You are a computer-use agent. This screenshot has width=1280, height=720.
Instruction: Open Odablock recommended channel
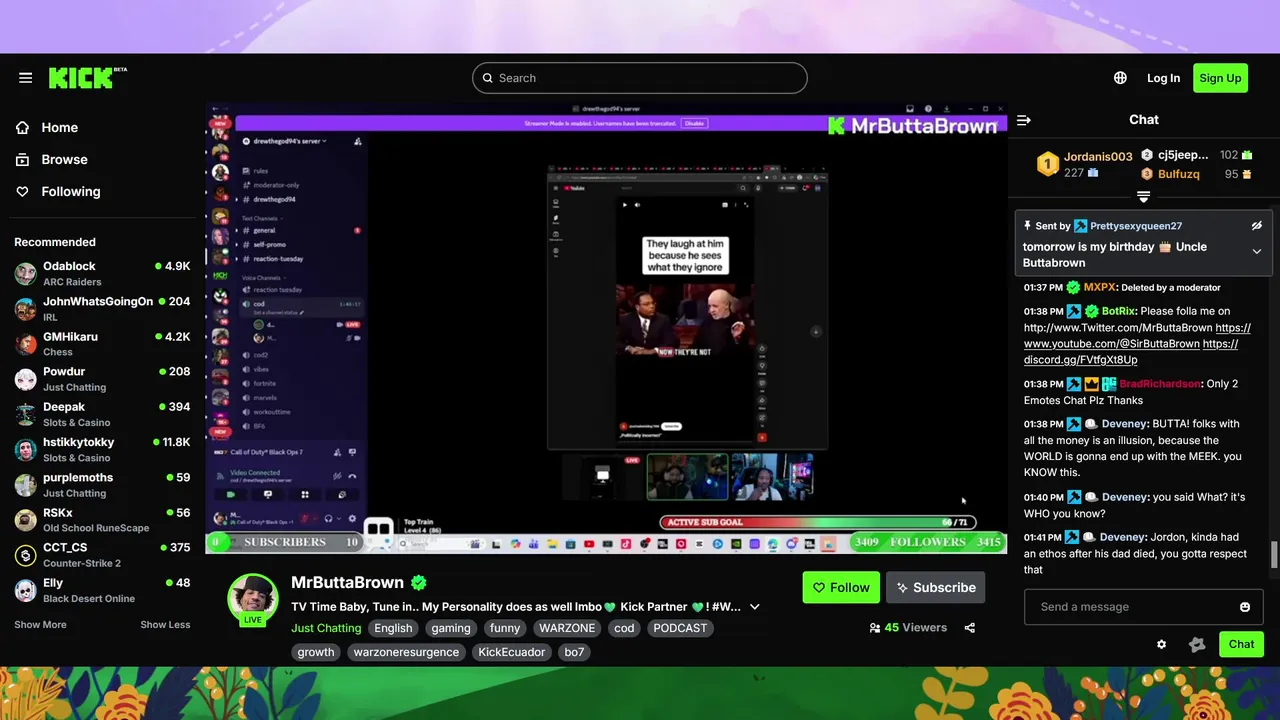102,273
